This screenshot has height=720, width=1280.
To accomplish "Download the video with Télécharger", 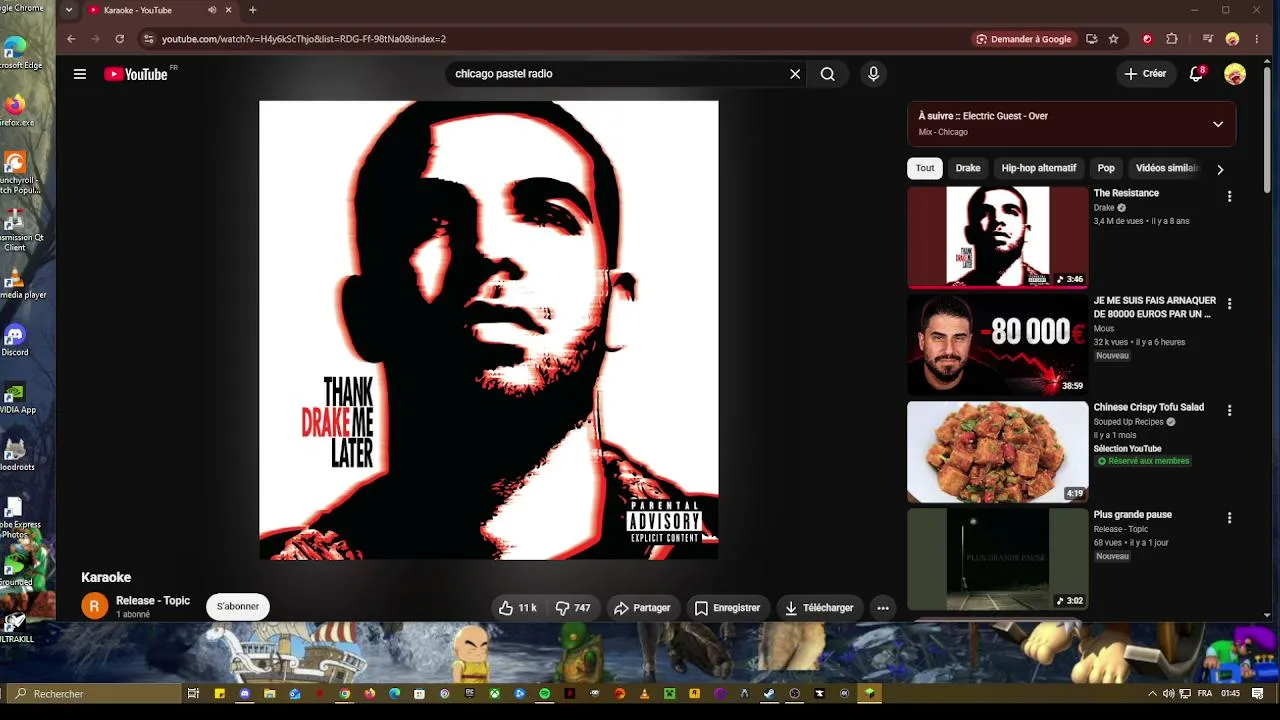I will click(819, 608).
